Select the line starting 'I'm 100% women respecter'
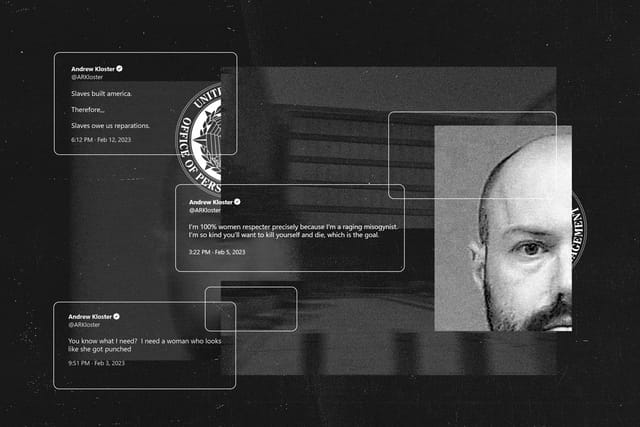The width and height of the screenshot is (640, 427). 293,227
